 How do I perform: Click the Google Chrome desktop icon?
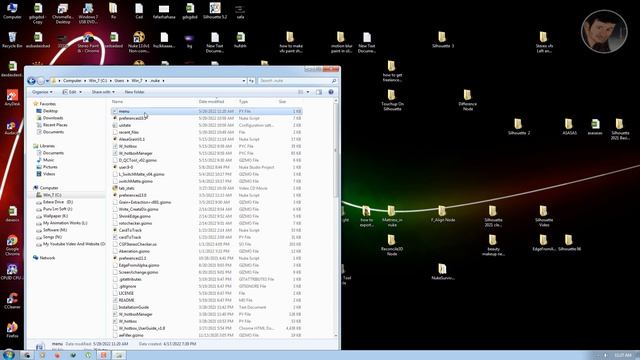tap(12, 246)
